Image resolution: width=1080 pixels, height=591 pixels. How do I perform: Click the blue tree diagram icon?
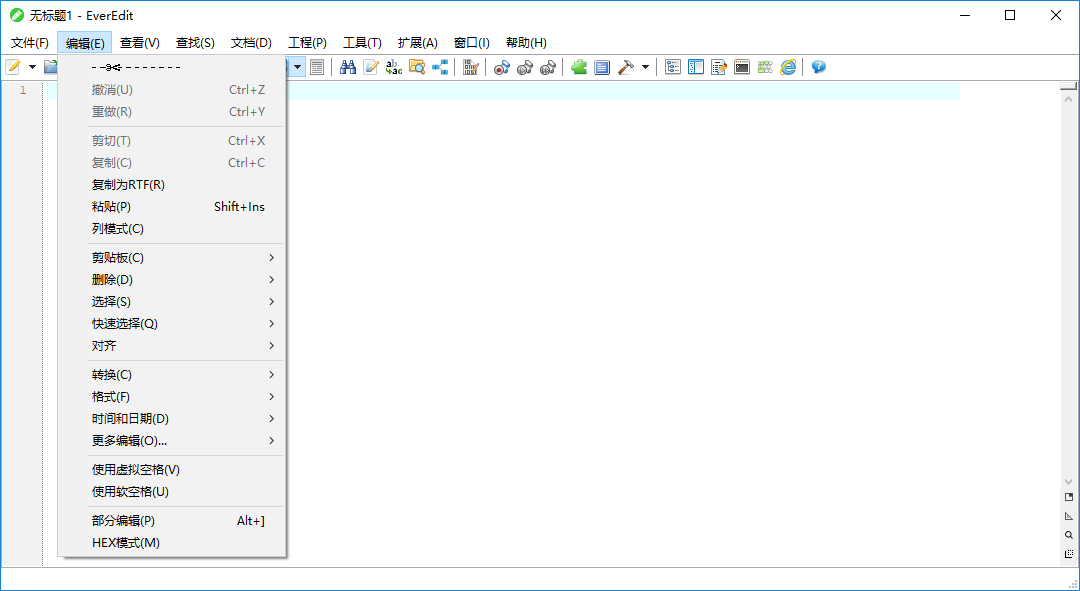point(440,67)
